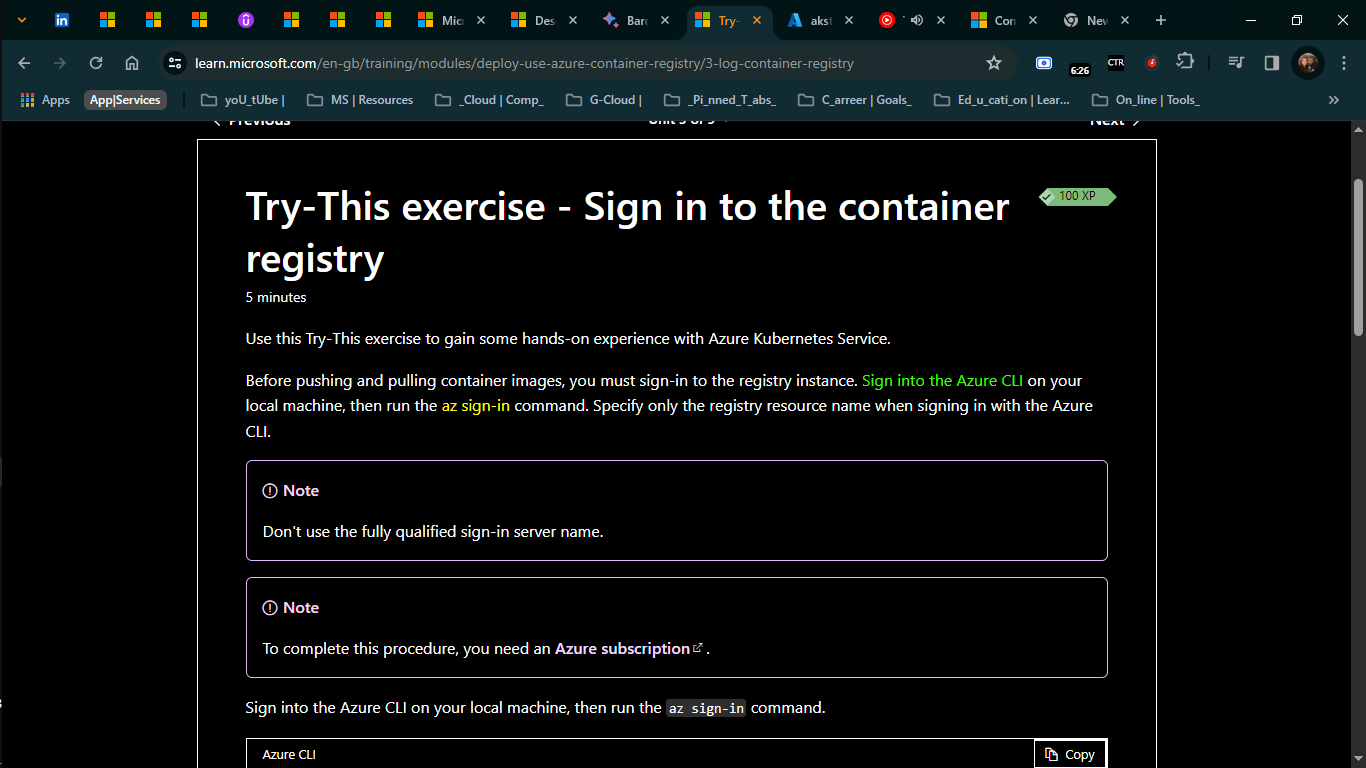Open the Chrome profile avatar
The image size is (1366, 768).
(x=1308, y=62)
